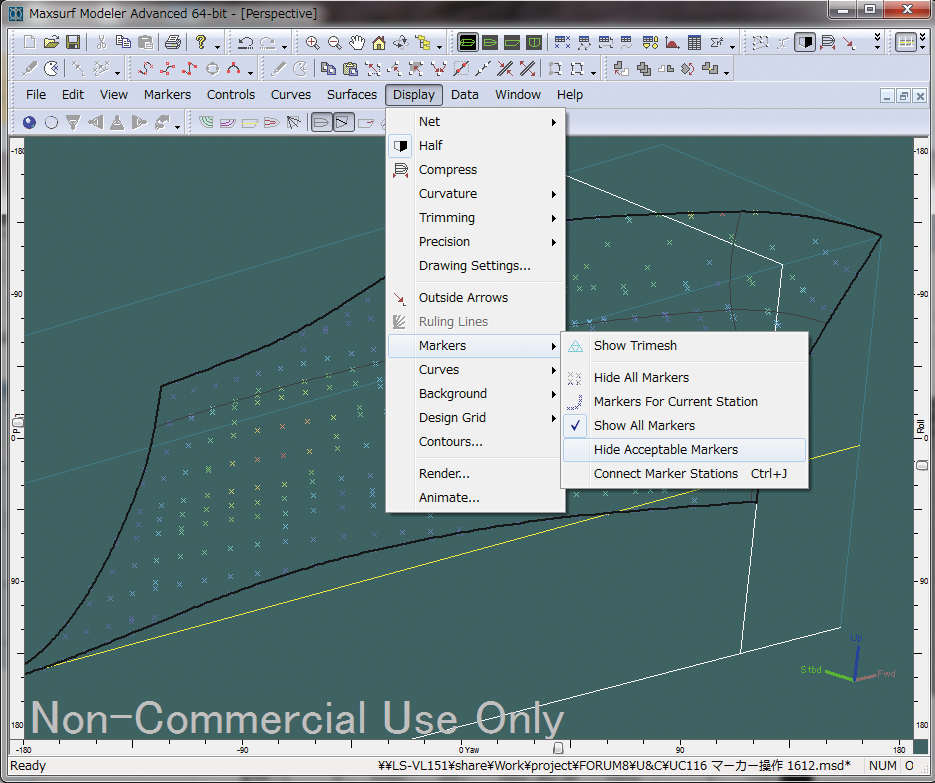Zoom in with magnifier plus
935x783 pixels.
[x=311, y=42]
